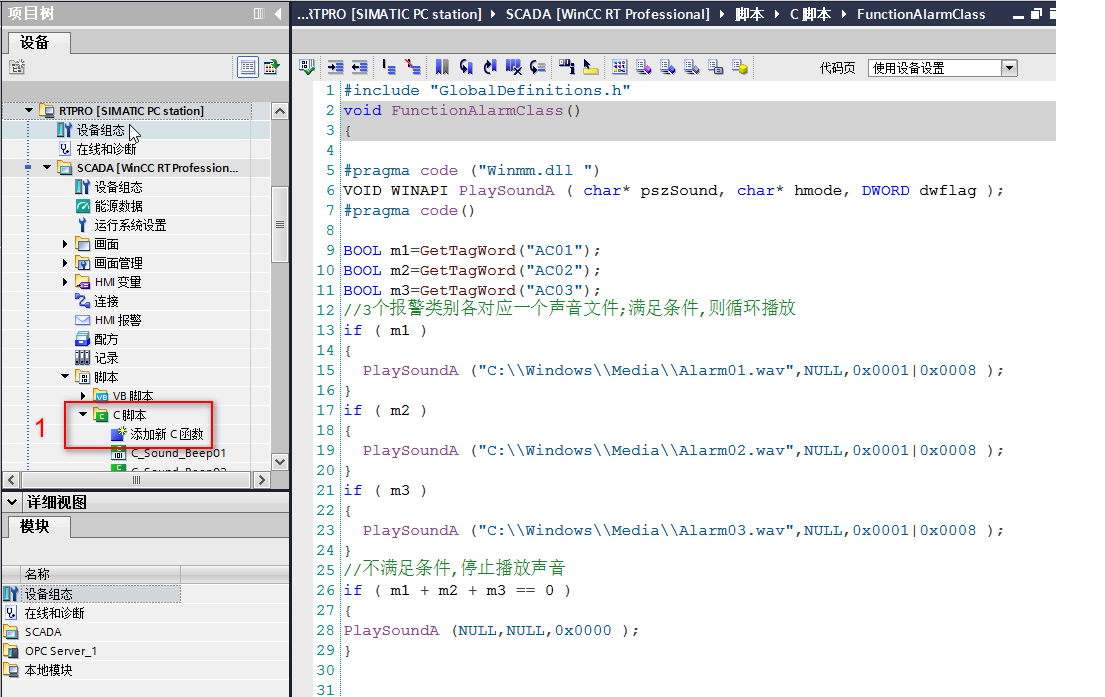Select SCADA row in detail view
1105x697 pixels.
(x=43, y=631)
